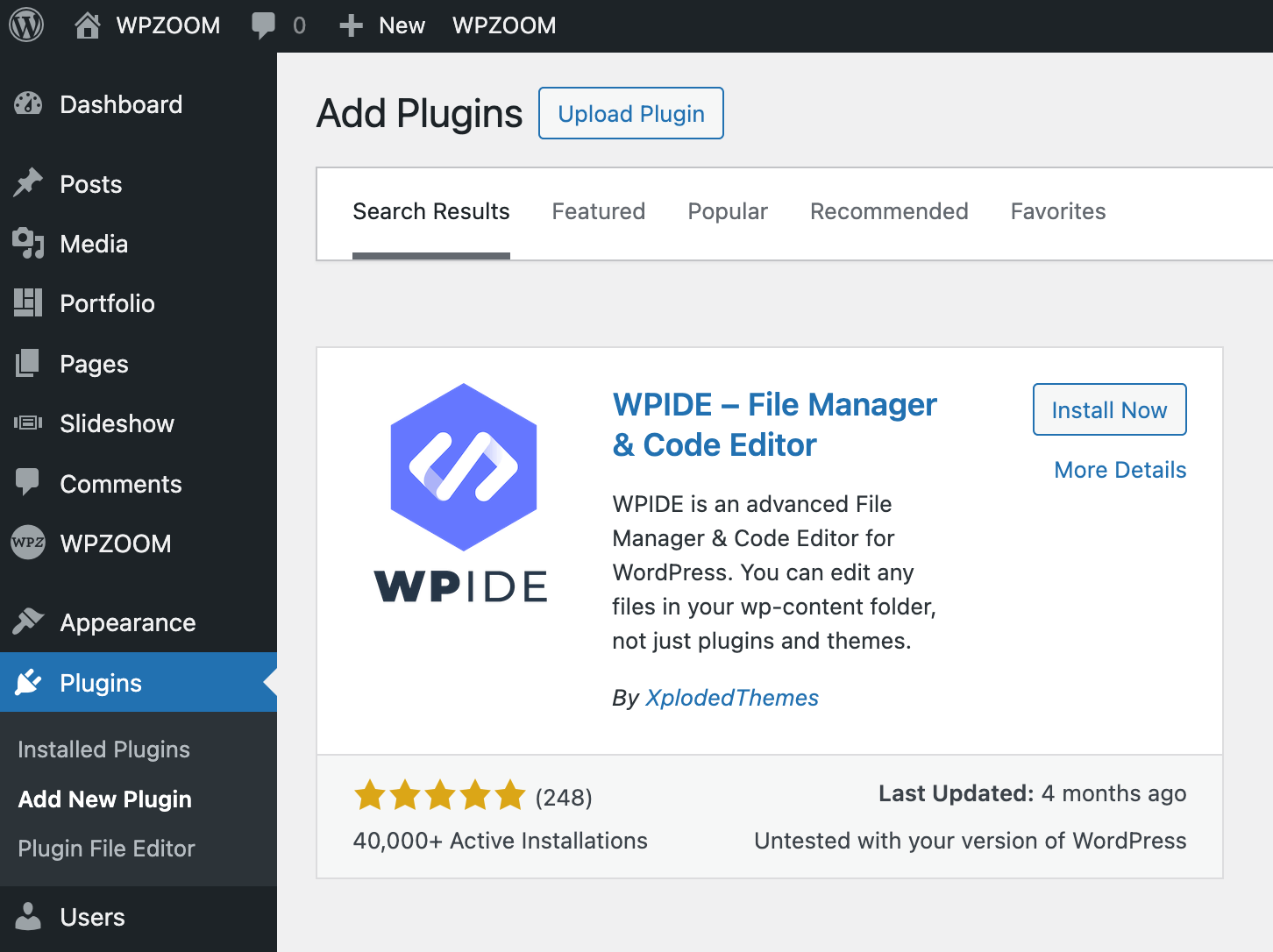Open the Portfolio section icon
This screenshot has width=1273, height=952.
pyautogui.click(x=29, y=303)
